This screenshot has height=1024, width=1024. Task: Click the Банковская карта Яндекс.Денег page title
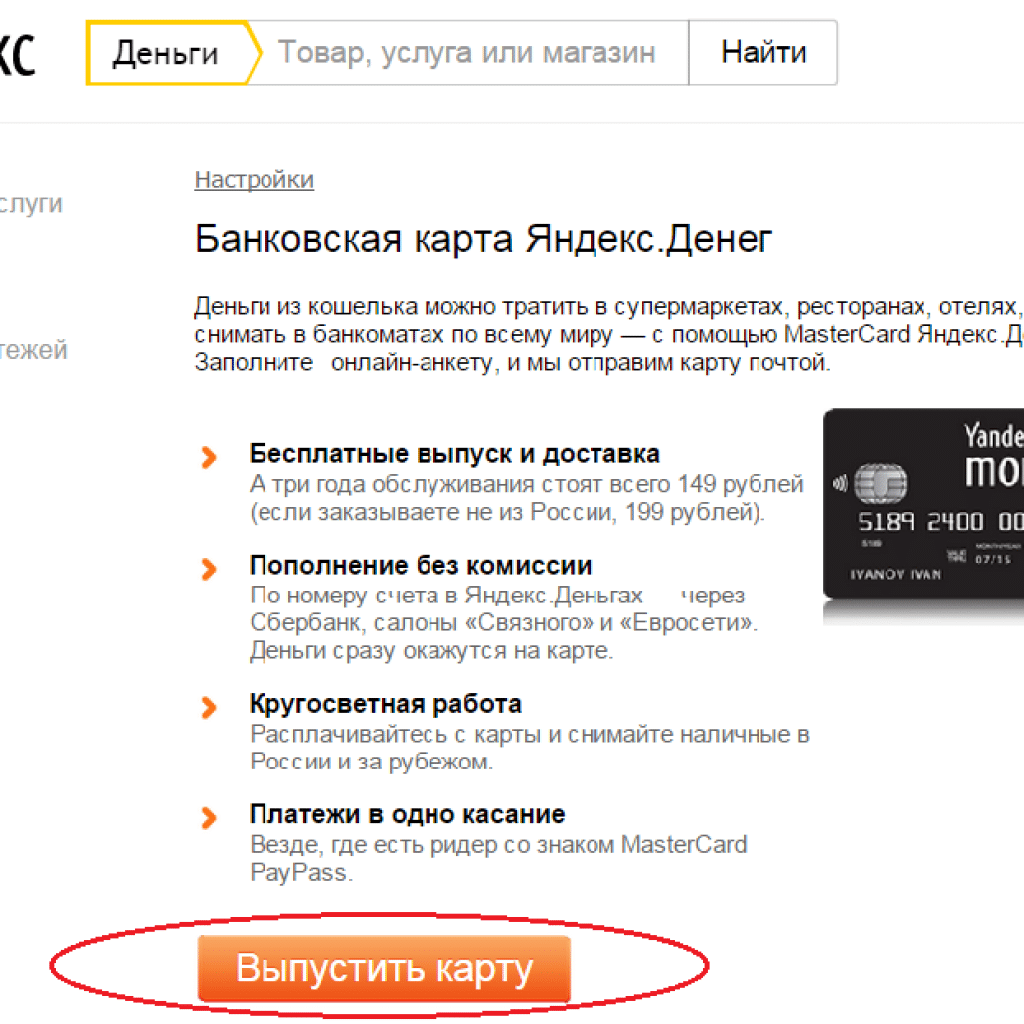483,239
